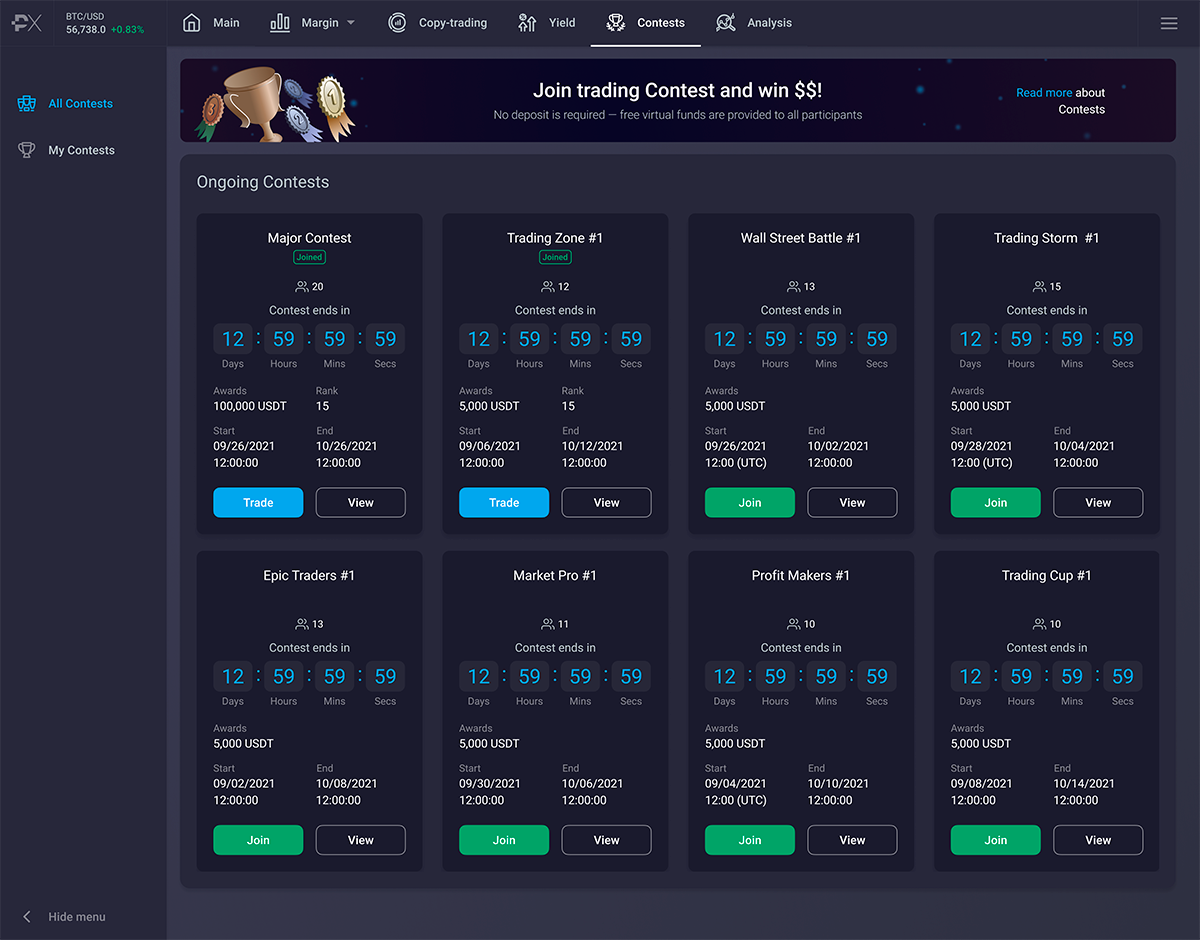The height and width of the screenshot is (940, 1200).
Task: Click the Epic Traders #1 title
Action: (309, 575)
